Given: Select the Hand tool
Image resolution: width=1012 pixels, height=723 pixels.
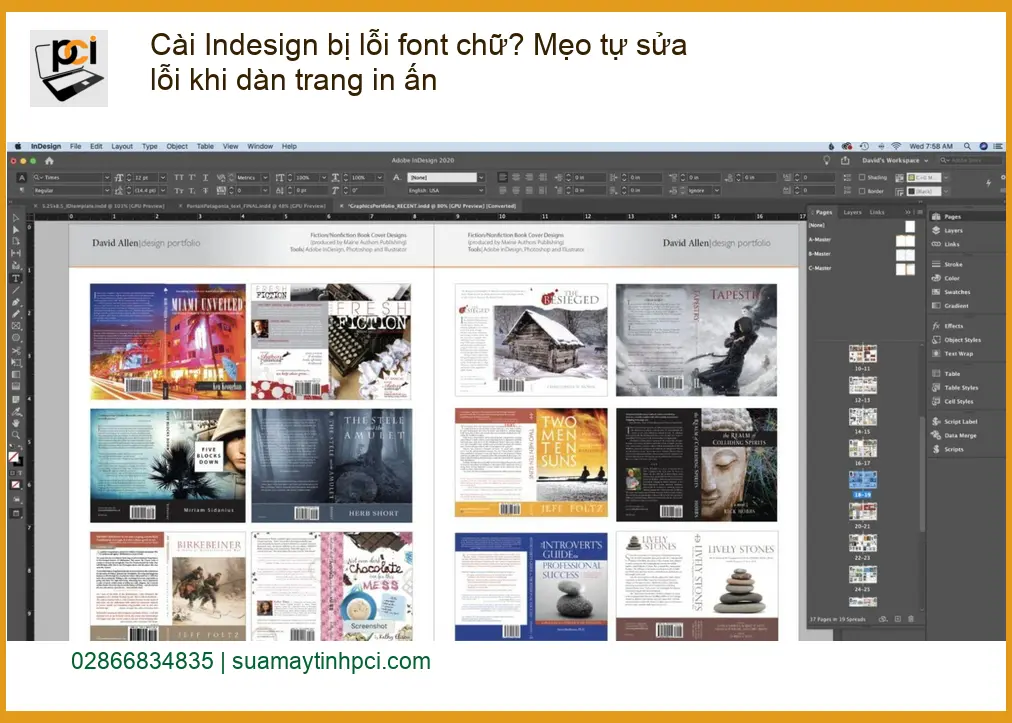Looking at the screenshot, I should [x=16, y=423].
